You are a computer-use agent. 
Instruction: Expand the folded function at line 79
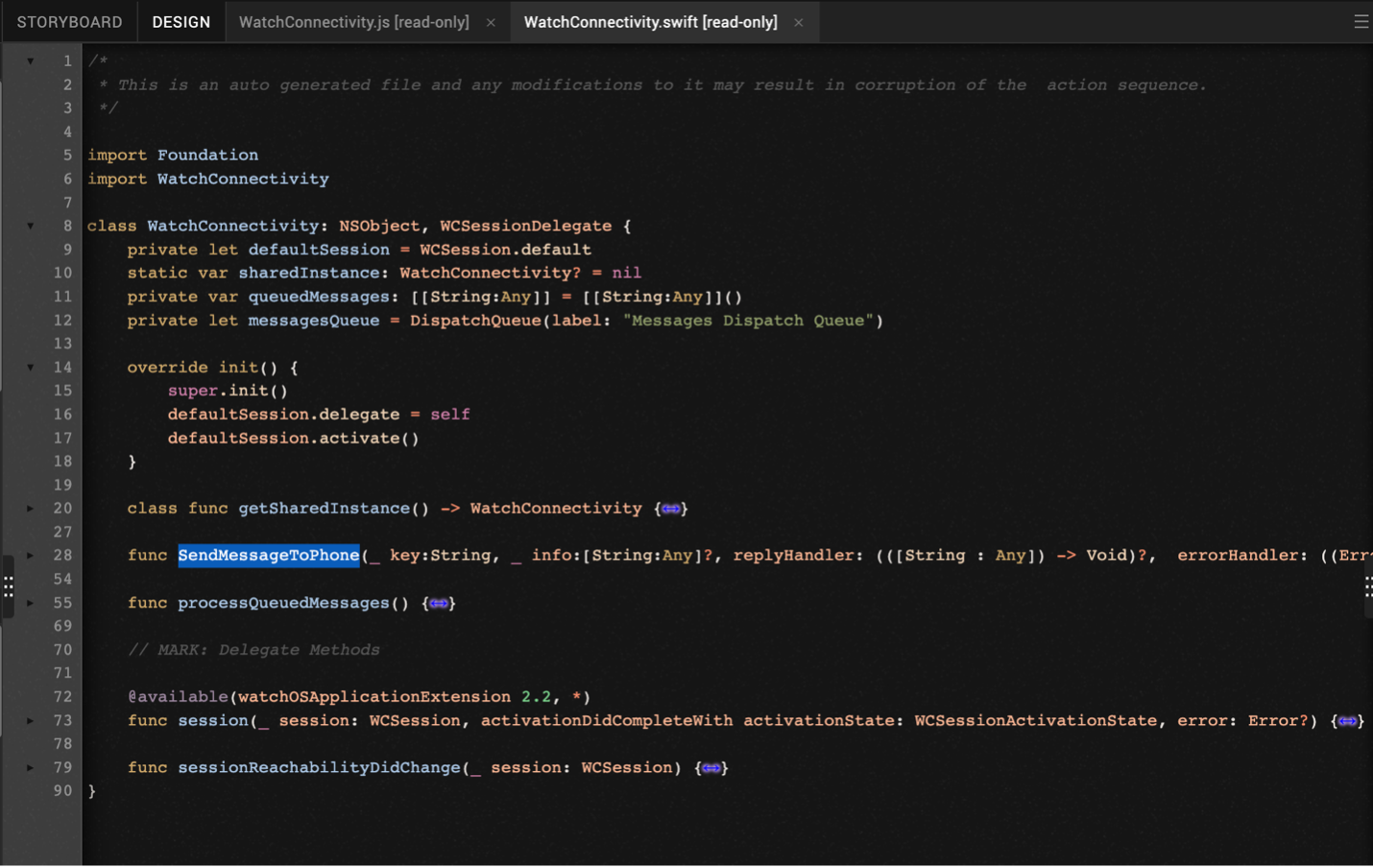(x=31, y=767)
